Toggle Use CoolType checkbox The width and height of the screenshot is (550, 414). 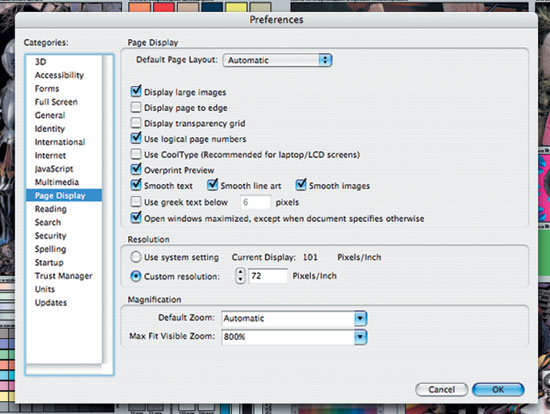coord(136,154)
